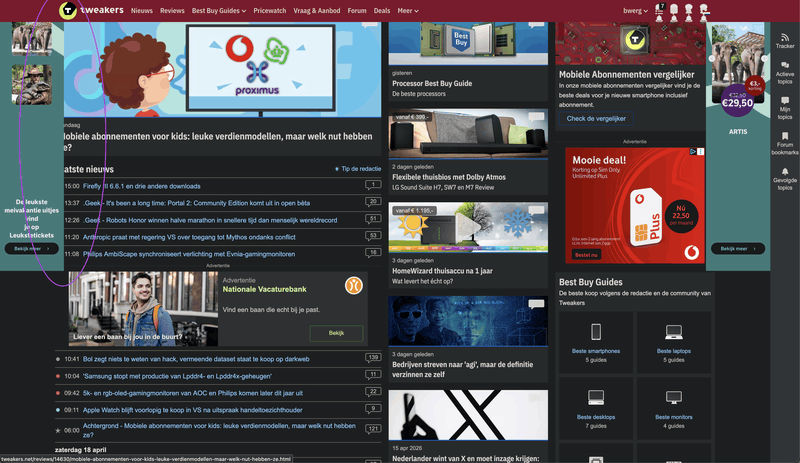Open Mobiele abonnementen voor kids headline

coord(218,141)
